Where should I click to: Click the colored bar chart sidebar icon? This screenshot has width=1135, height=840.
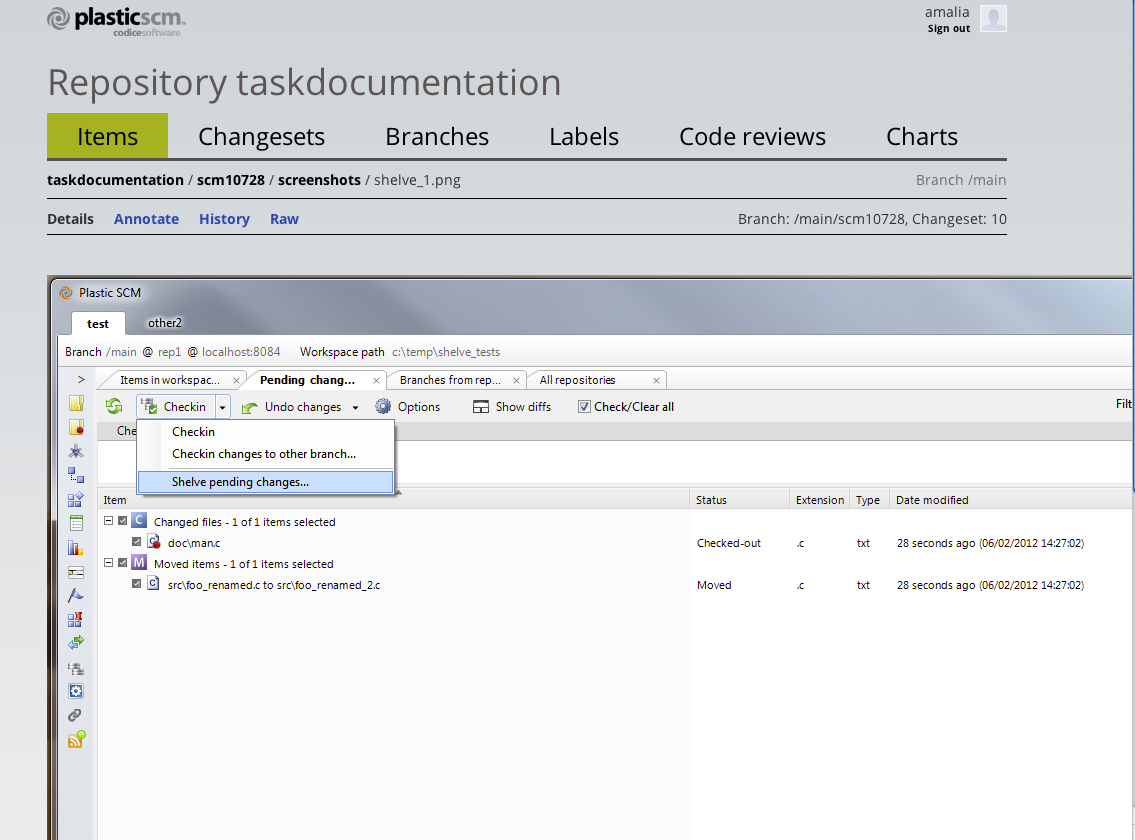click(x=76, y=547)
